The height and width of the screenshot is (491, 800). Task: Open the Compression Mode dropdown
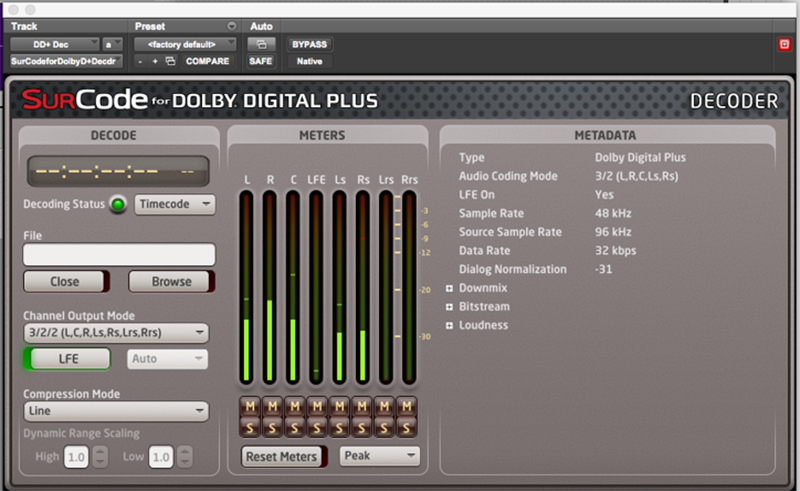tap(116, 411)
